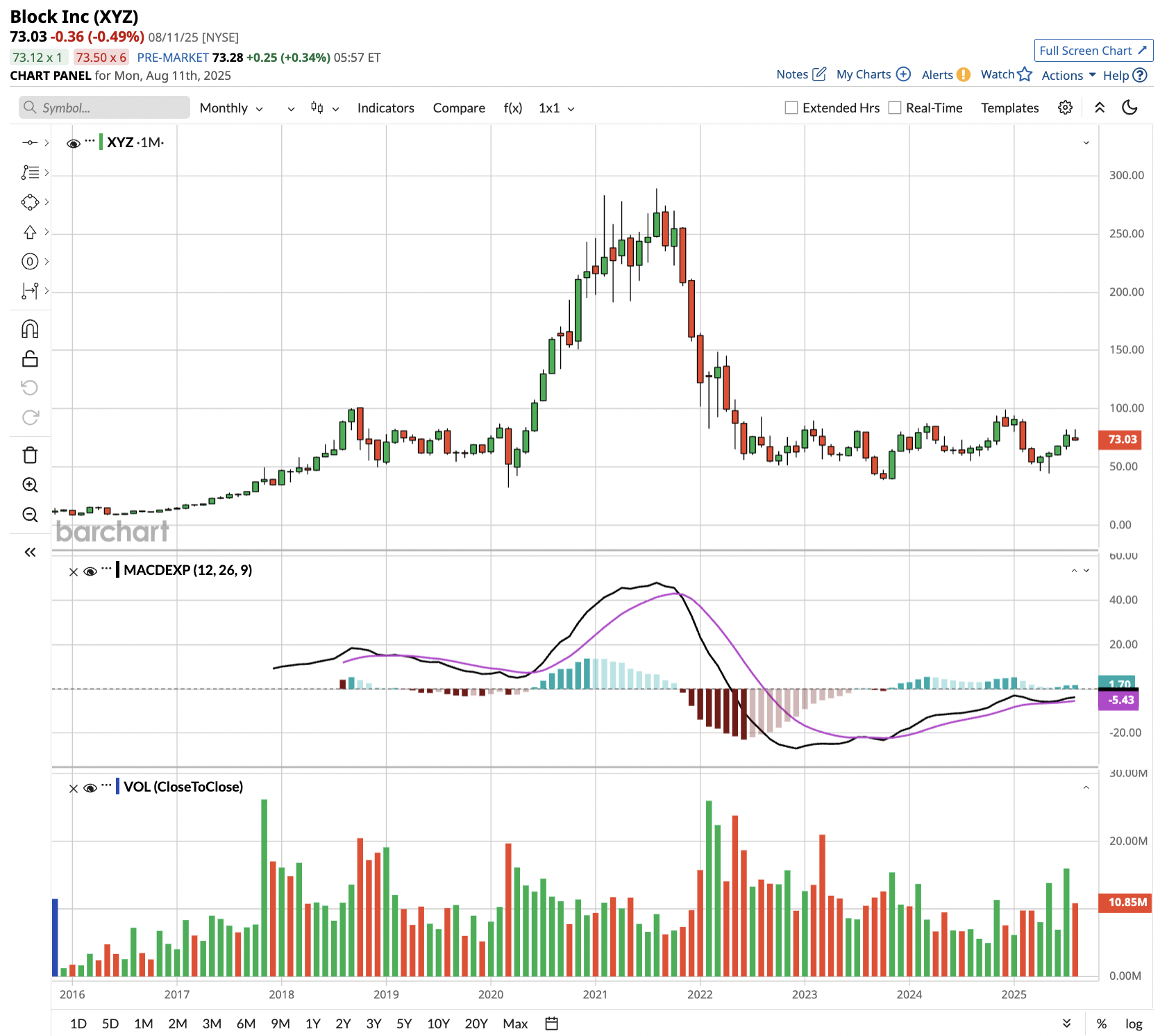Collapse the main price pane chevron

point(1086,142)
